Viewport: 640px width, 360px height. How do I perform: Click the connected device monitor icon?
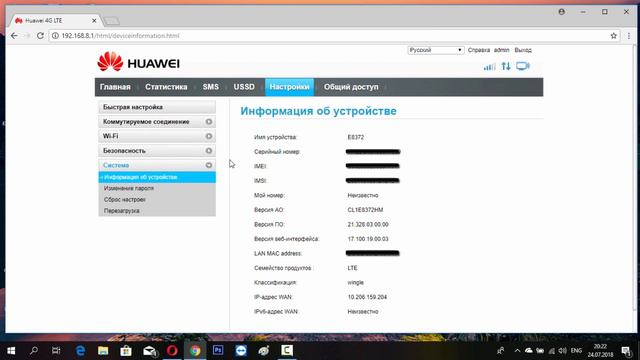(x=522, y=66)
